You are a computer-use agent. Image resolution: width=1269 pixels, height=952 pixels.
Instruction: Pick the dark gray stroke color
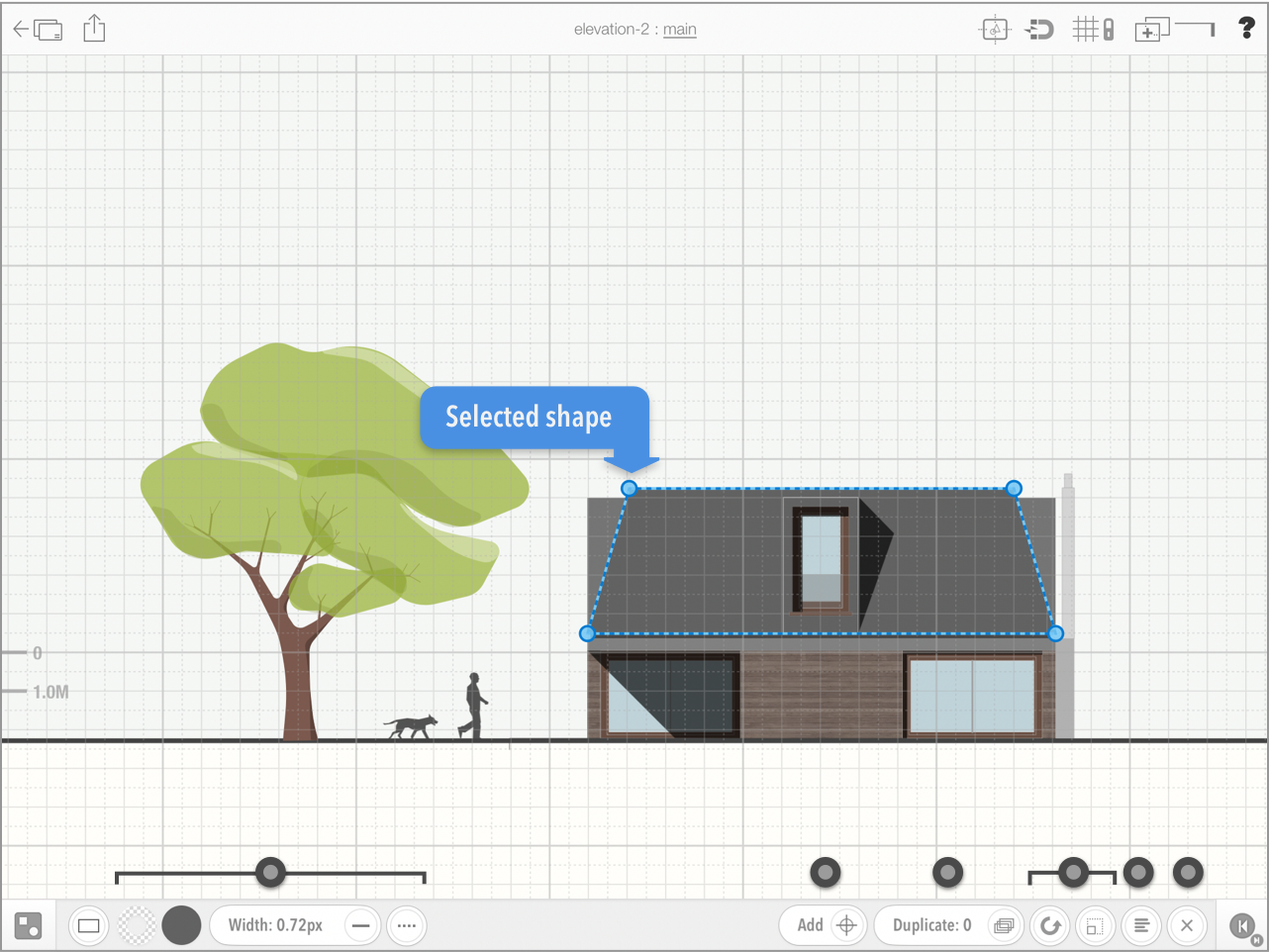click(181, 925)
